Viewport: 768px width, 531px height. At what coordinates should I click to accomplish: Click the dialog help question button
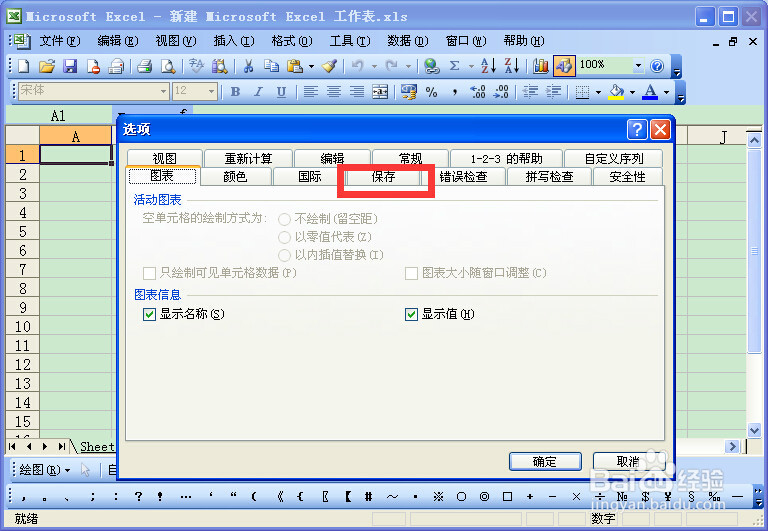click(637, 130)
